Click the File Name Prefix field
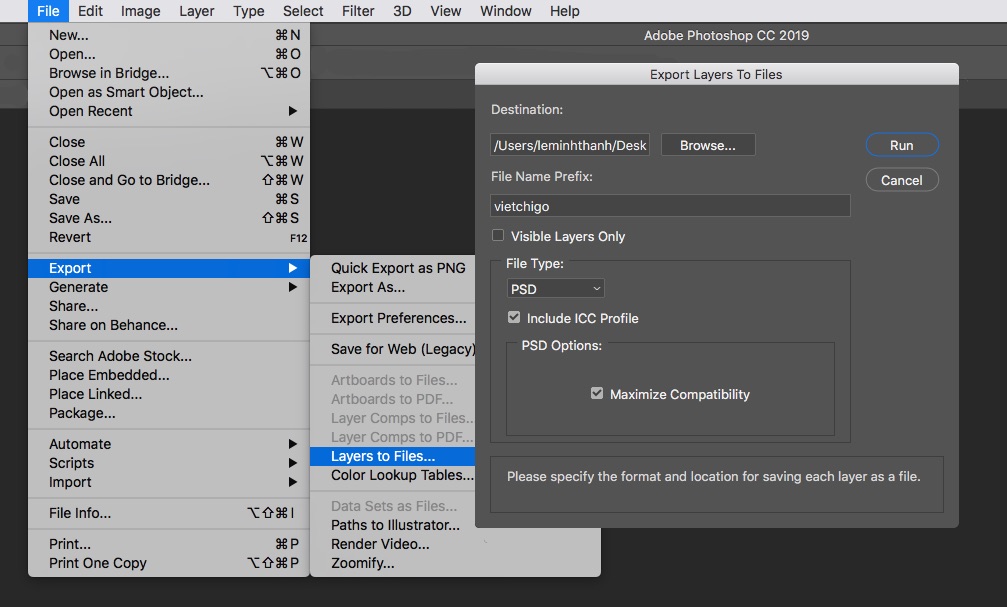 670,206
